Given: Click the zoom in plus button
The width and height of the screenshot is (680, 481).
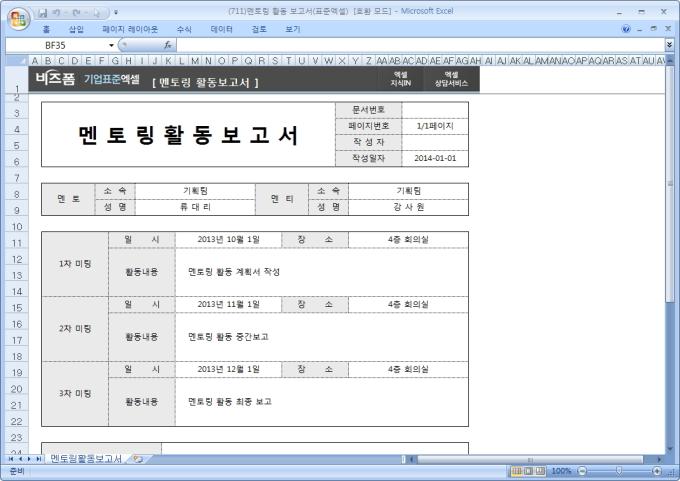Looking at the screenshot, I should (657, 471).
